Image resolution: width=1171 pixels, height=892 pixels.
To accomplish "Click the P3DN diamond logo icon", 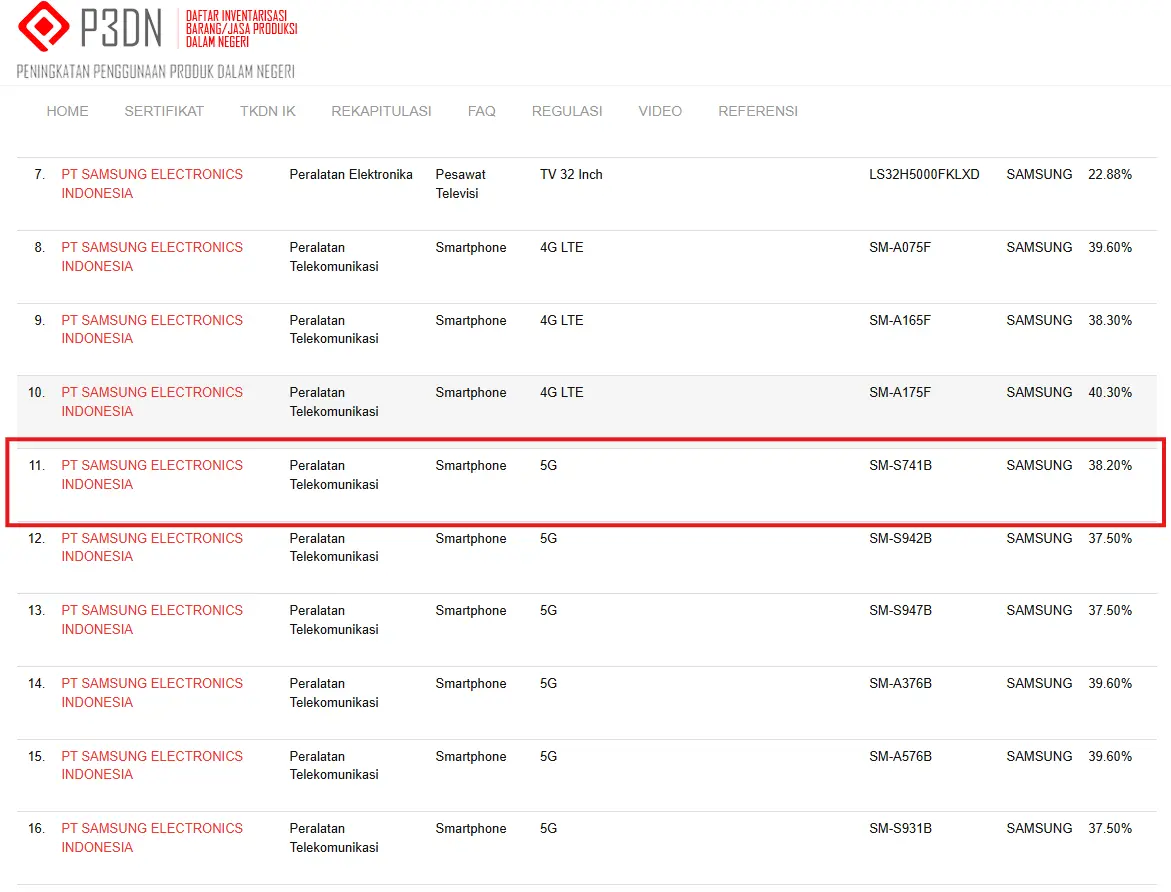I will 43,26.
